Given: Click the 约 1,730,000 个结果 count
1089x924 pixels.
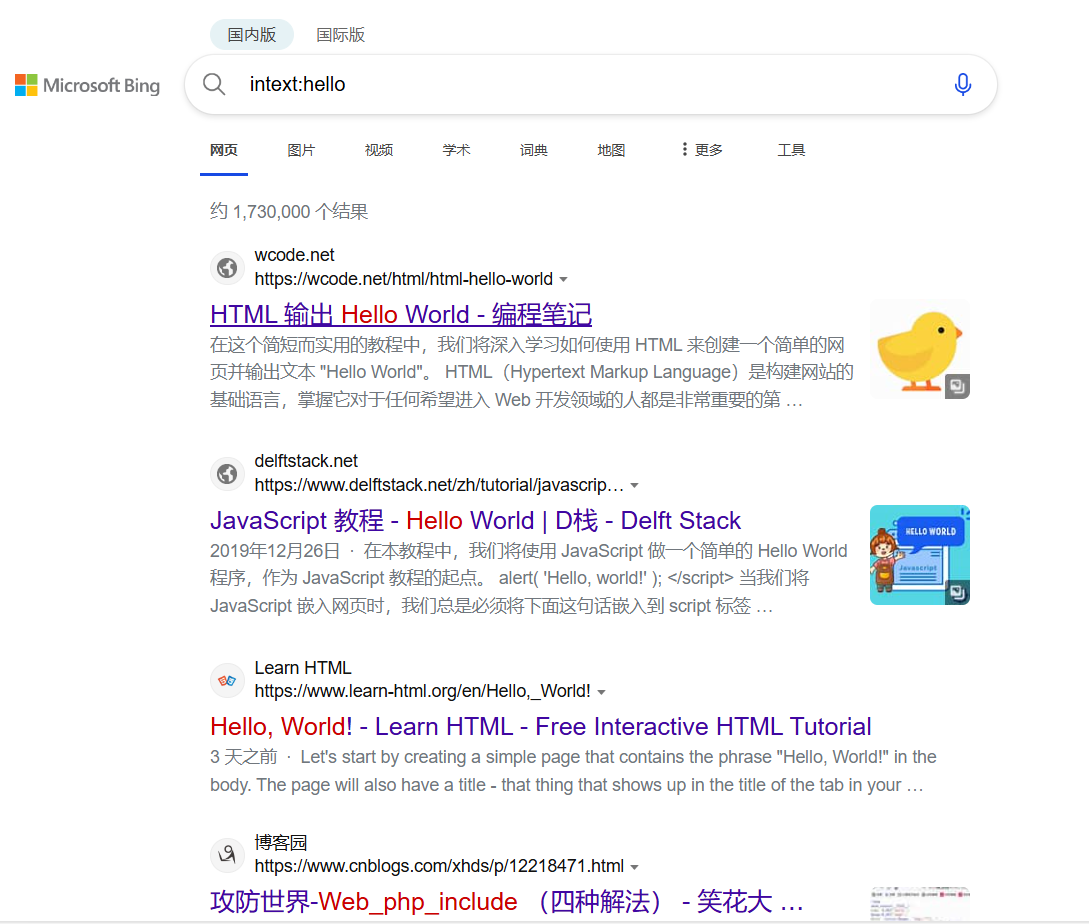Looking at the screenshot, I should pos(289,211).
